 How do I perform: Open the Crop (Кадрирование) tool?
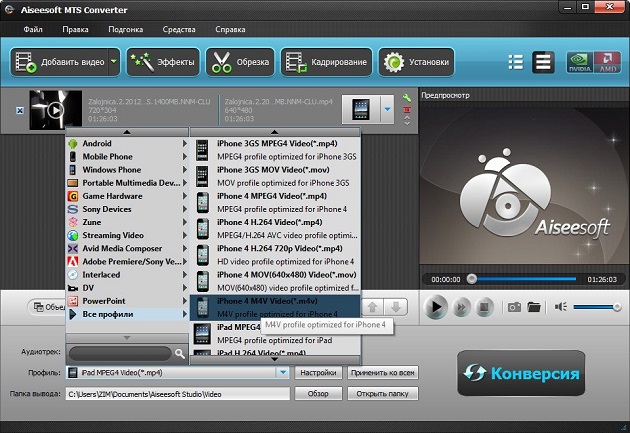[x=326, y=62]
